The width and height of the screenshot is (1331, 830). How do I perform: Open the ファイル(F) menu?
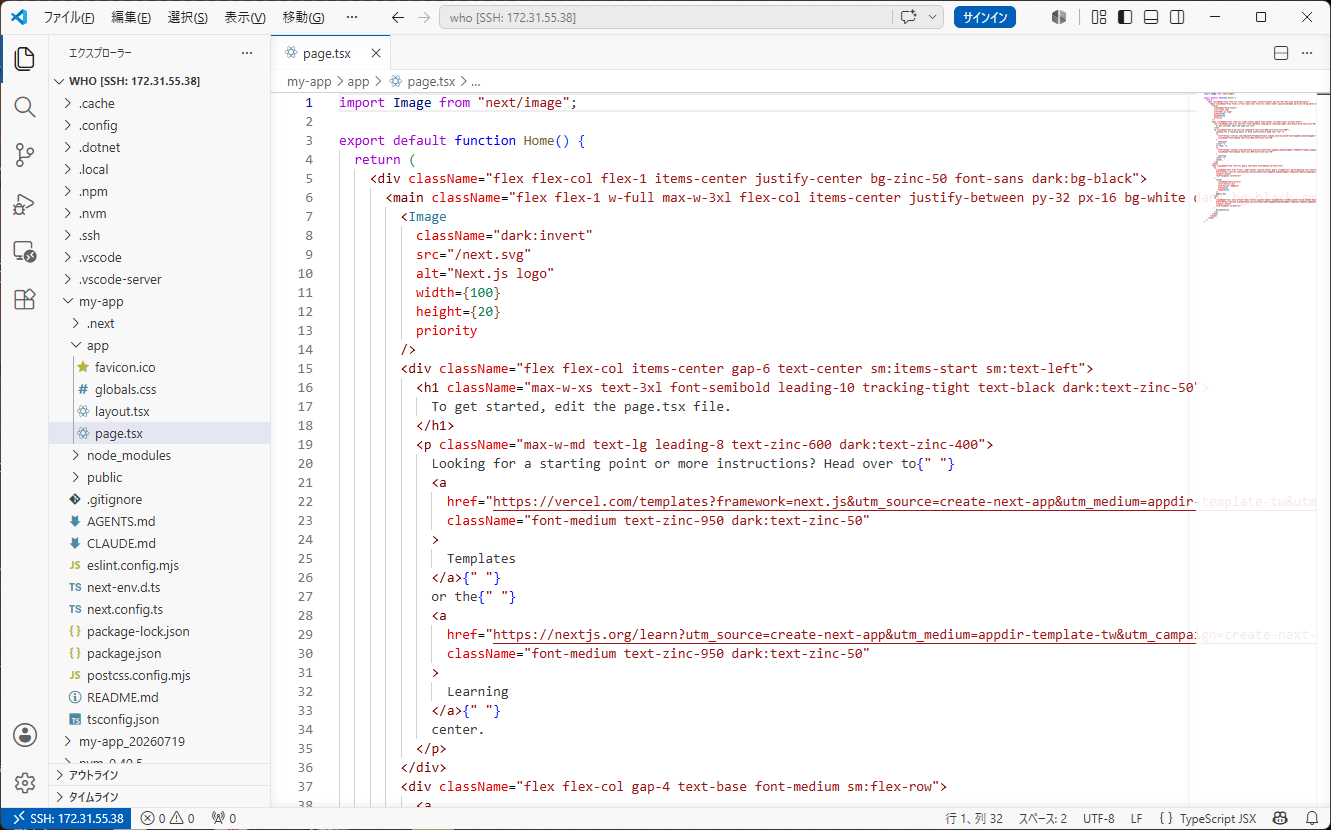pos(69,17)
